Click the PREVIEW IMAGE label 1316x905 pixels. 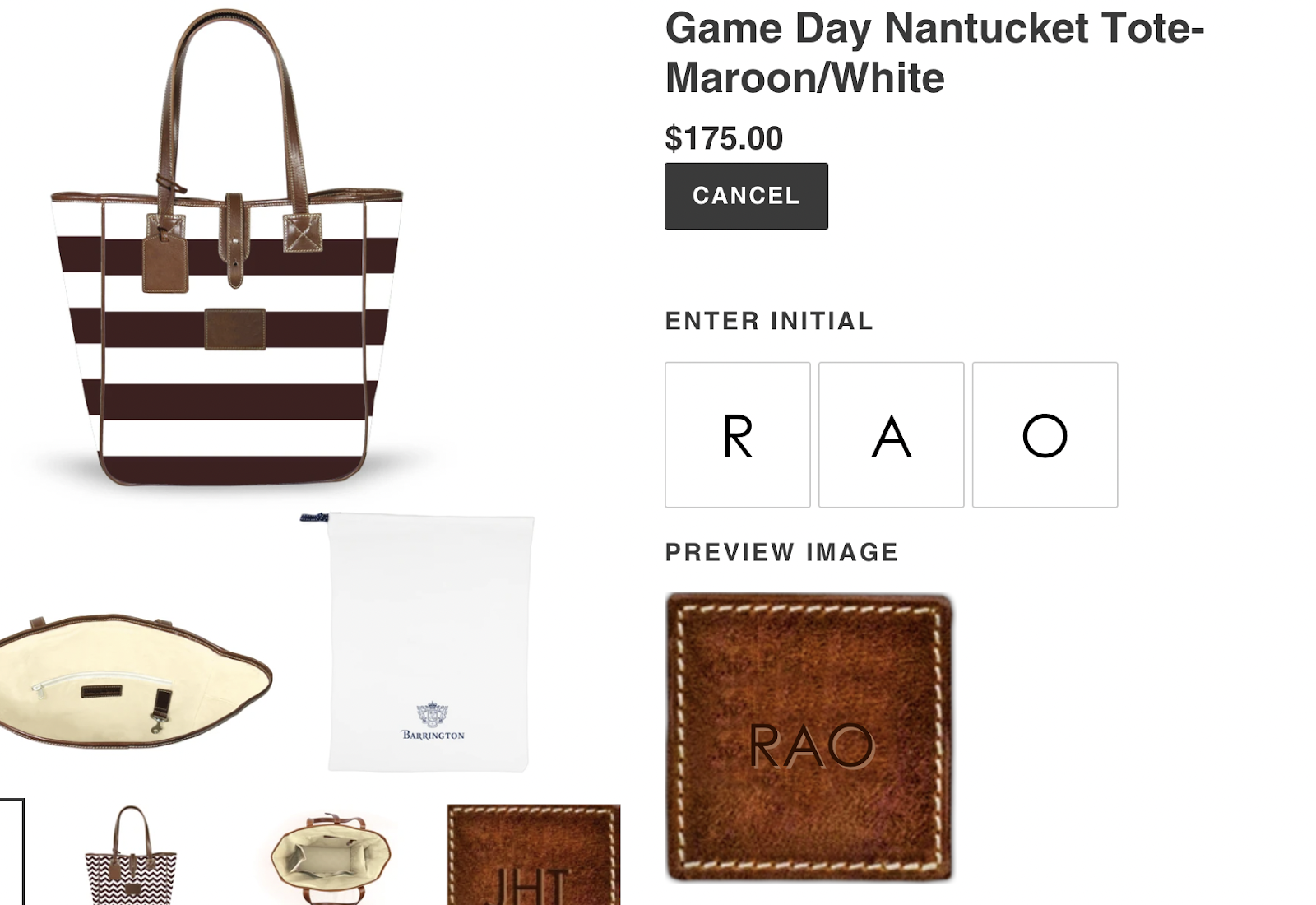pyautogui.click(x=781, y=552)
